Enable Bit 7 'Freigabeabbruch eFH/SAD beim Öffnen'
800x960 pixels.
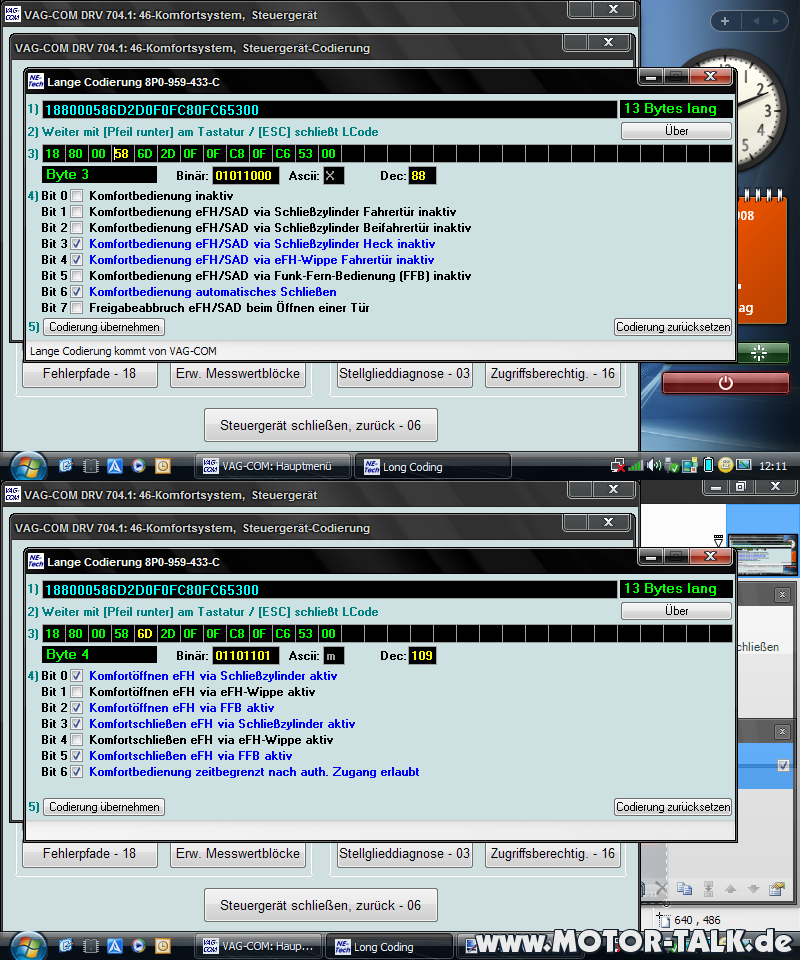[77, 307]
